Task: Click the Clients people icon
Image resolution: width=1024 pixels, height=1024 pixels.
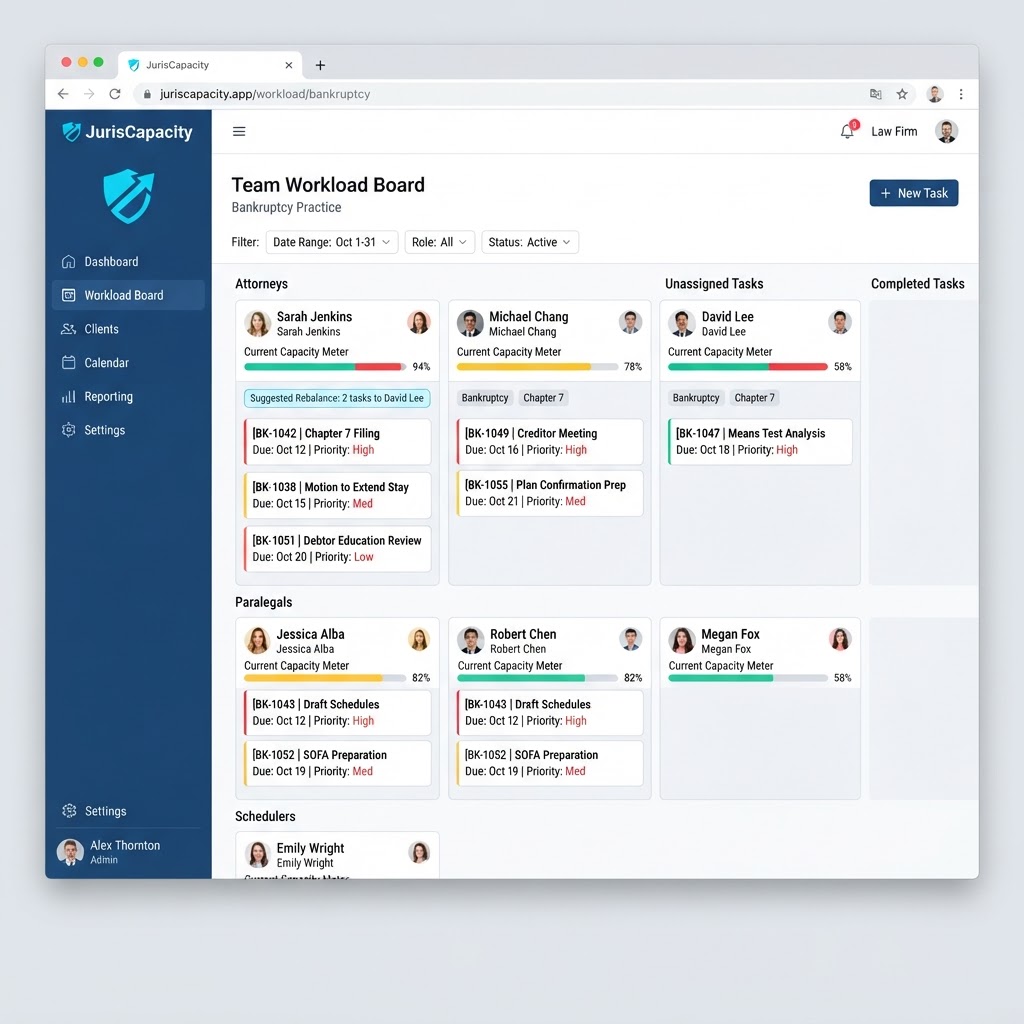Action: click(x=69, y=328)
